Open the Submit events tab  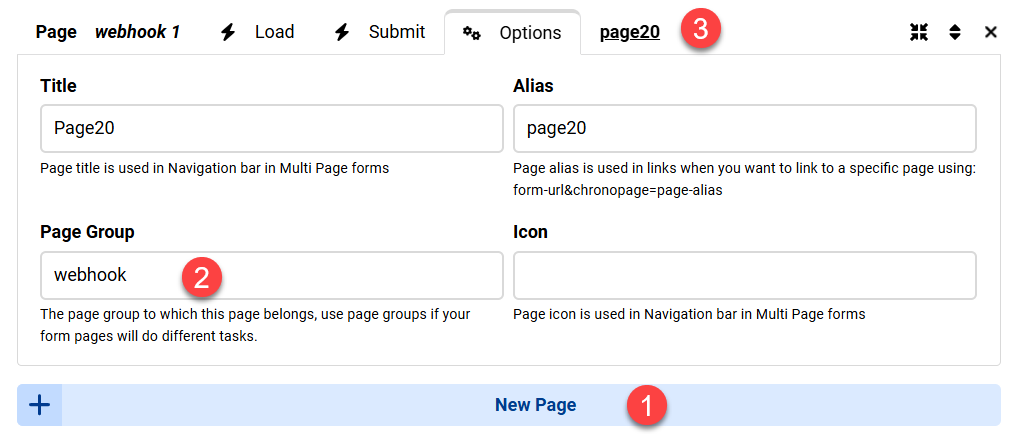tap(380, 32)
